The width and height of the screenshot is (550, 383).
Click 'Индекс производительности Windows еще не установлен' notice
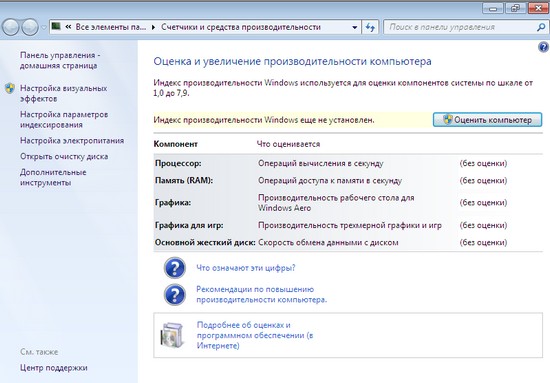click(264, 120)
